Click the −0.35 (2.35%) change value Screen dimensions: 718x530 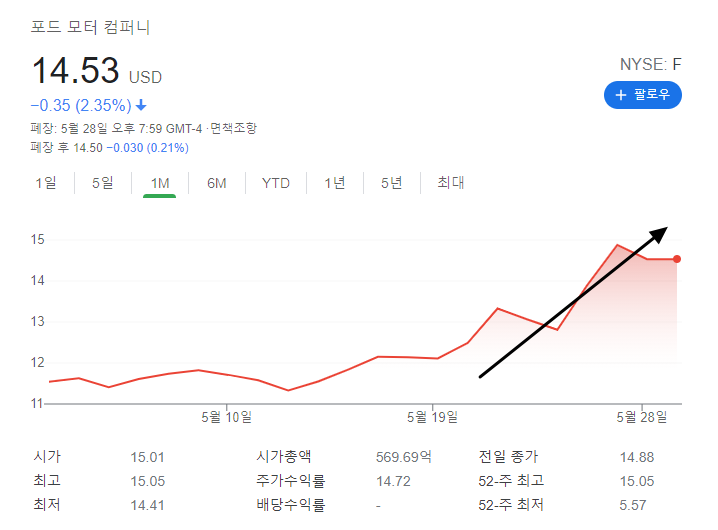[81, 105]
